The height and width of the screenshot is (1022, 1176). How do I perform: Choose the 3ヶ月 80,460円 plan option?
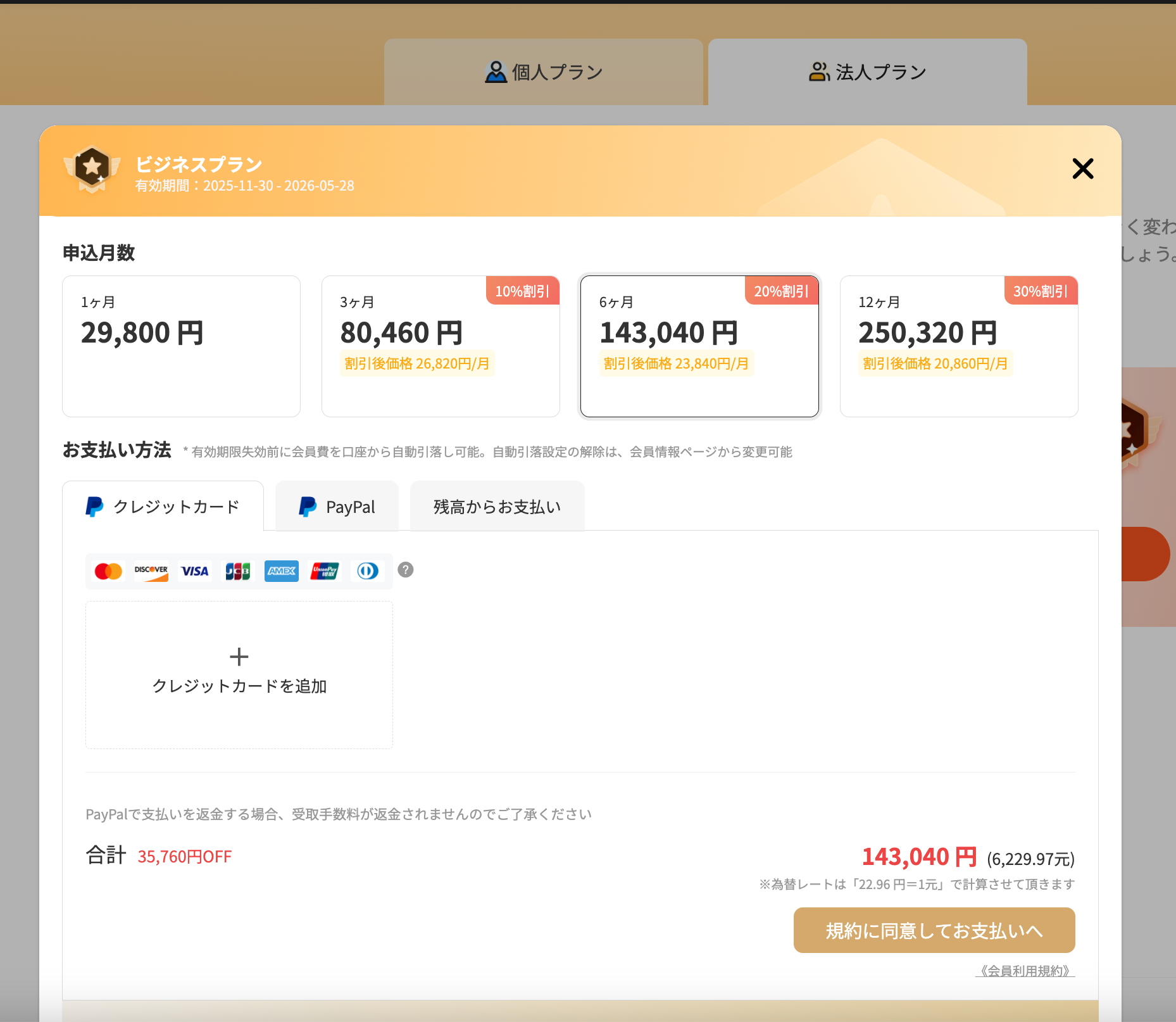click(441, 346)
